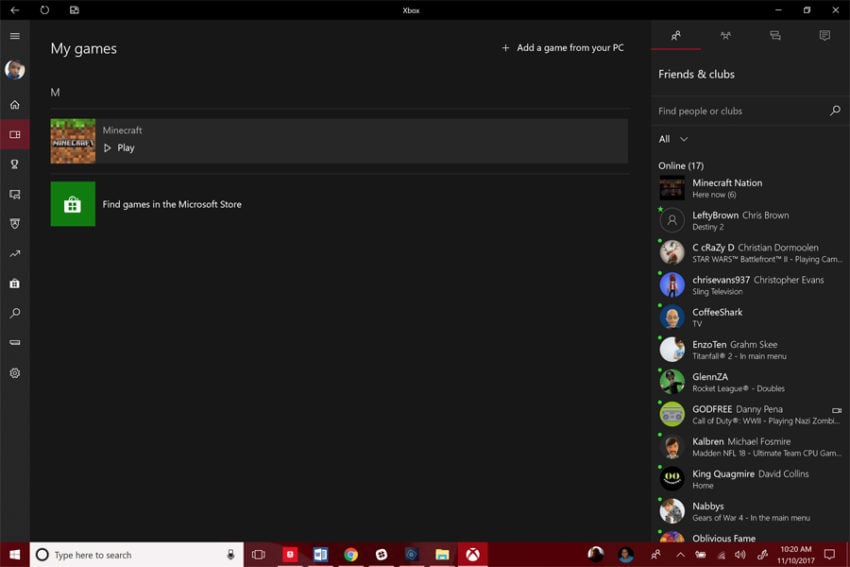Open the taskbar clock showing 10:20 AM
This screenshot has height=567, width=850.
796,555
